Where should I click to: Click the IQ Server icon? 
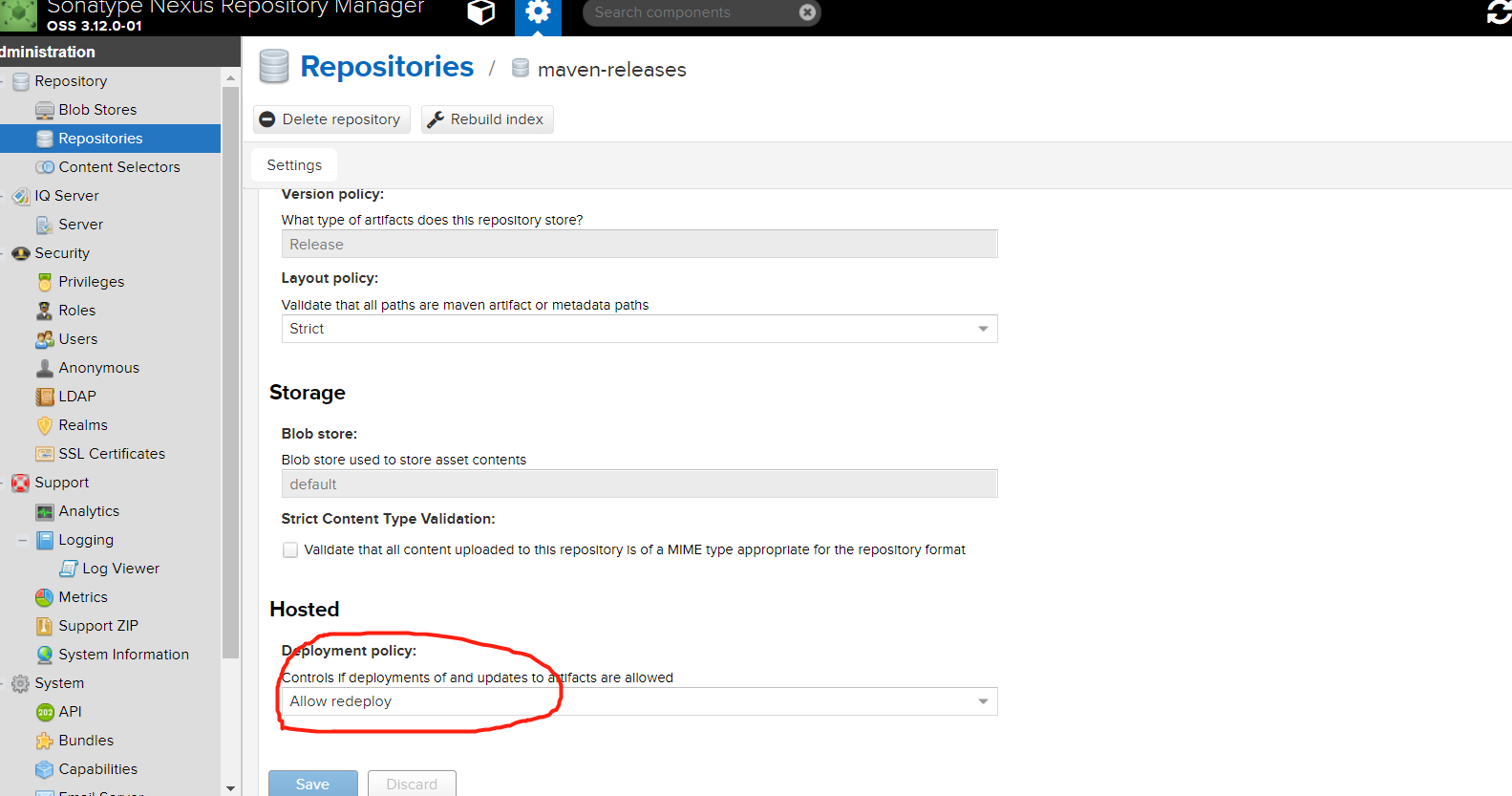point(21,196)
